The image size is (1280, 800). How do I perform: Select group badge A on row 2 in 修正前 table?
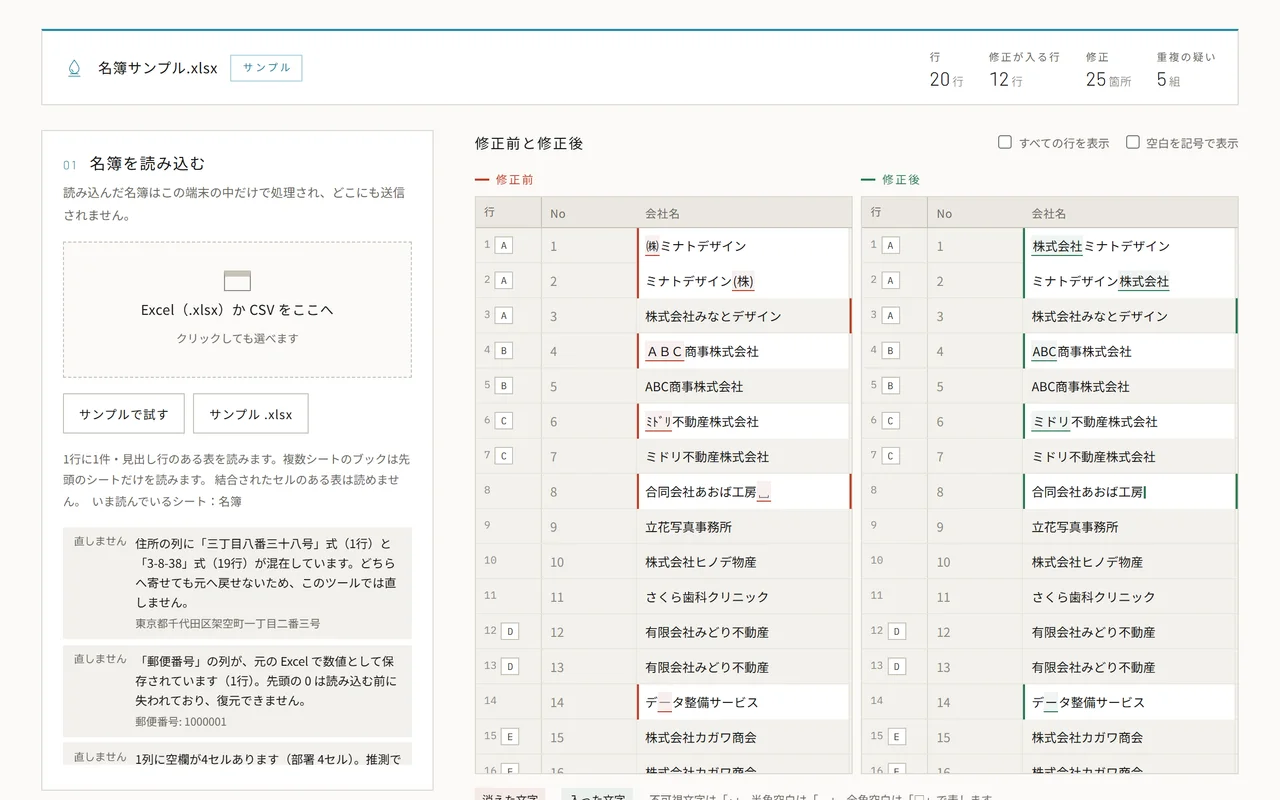pos(503,281)
